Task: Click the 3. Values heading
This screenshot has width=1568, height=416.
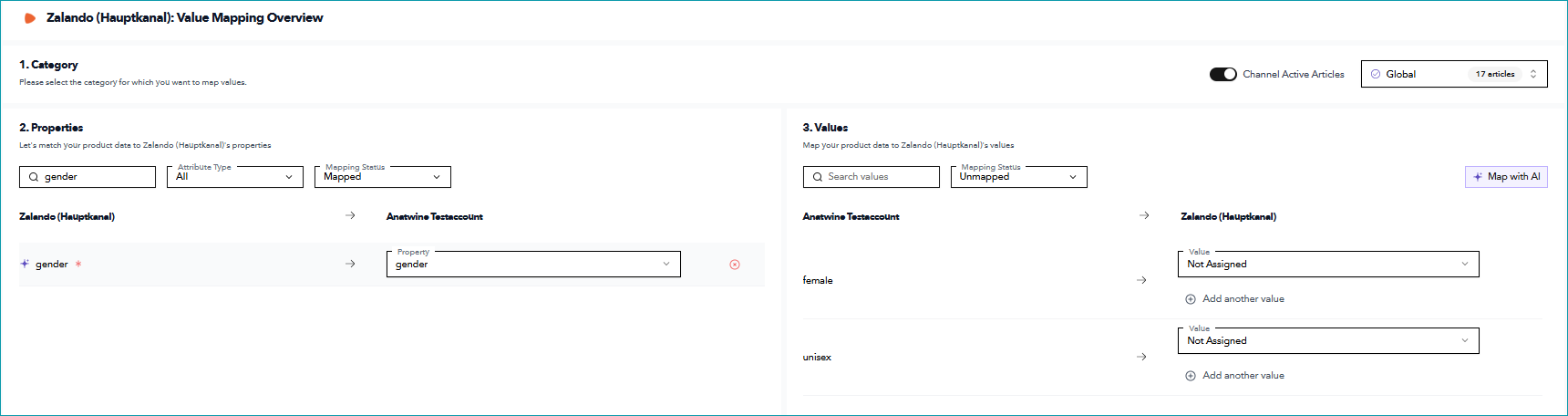Action: click(x=825, y=128)
